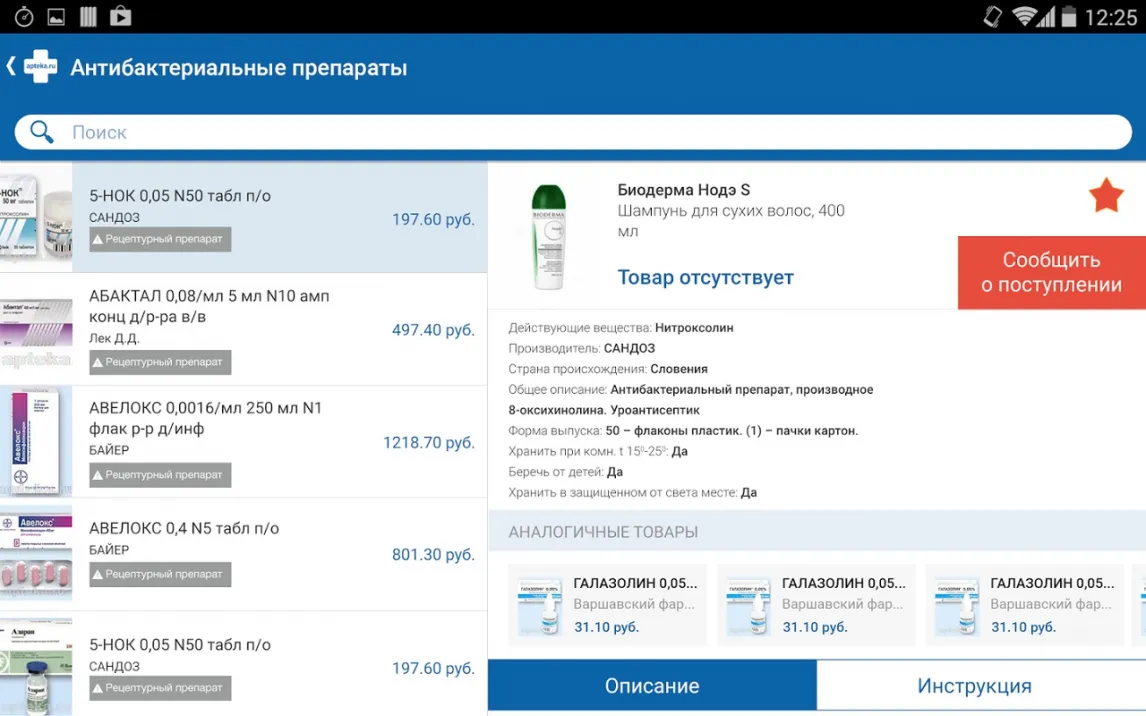Tap the image notification icon in status bar
This screenshot has height=716, width=1146.
pos(56,16)
